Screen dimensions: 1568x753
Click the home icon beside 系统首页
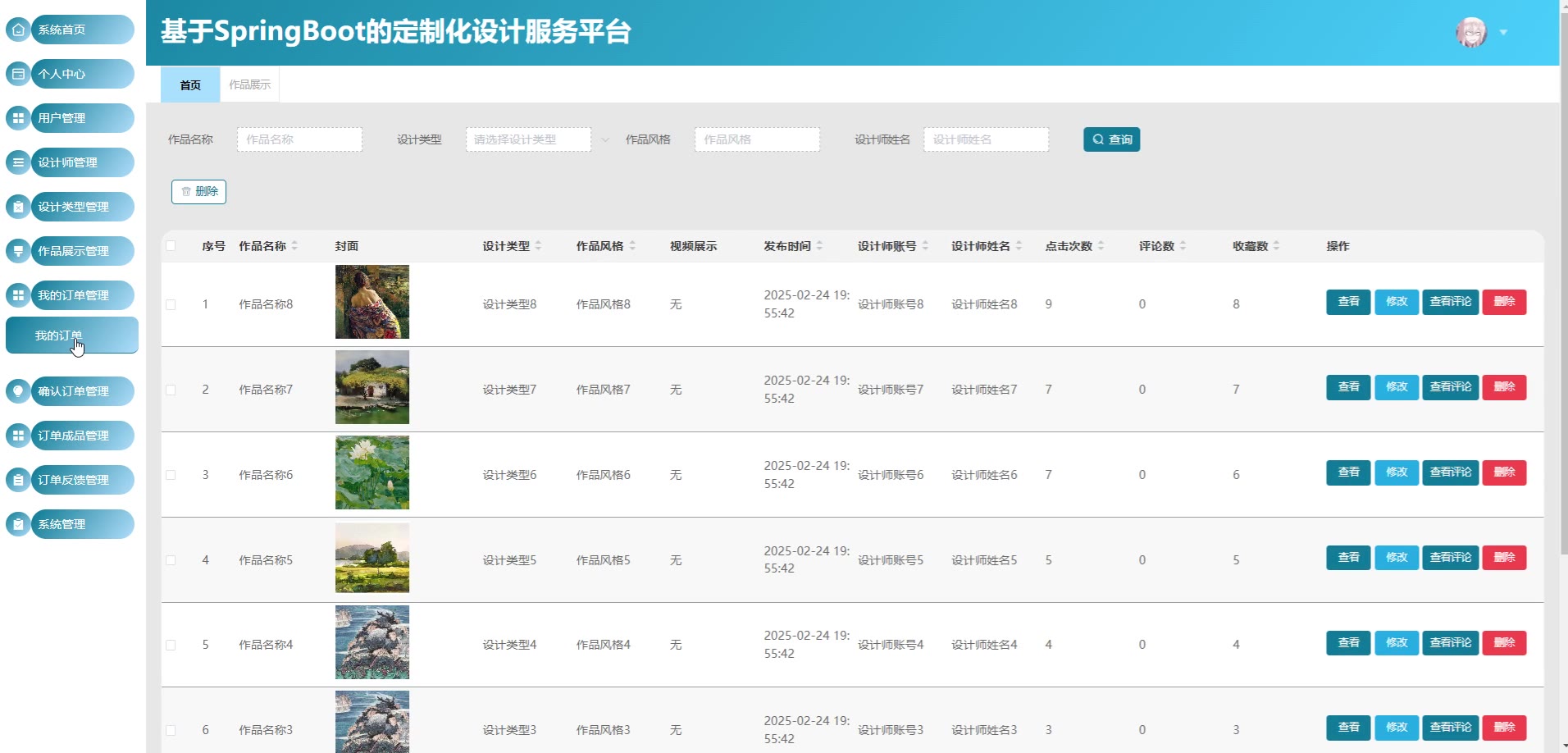[18, 30]
